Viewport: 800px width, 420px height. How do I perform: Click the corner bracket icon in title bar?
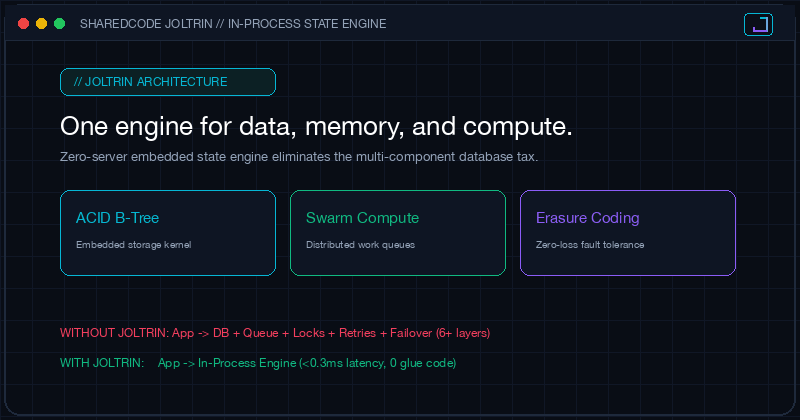(x=758, y=24)
